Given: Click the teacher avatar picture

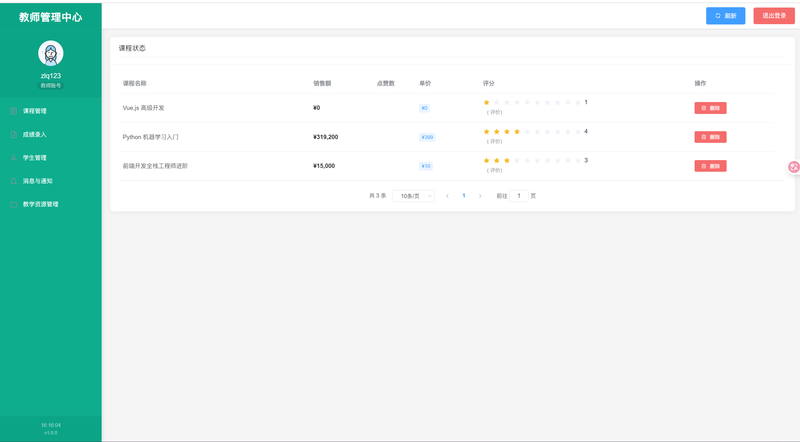Looking at the screenshot, I should click(51, 53).
